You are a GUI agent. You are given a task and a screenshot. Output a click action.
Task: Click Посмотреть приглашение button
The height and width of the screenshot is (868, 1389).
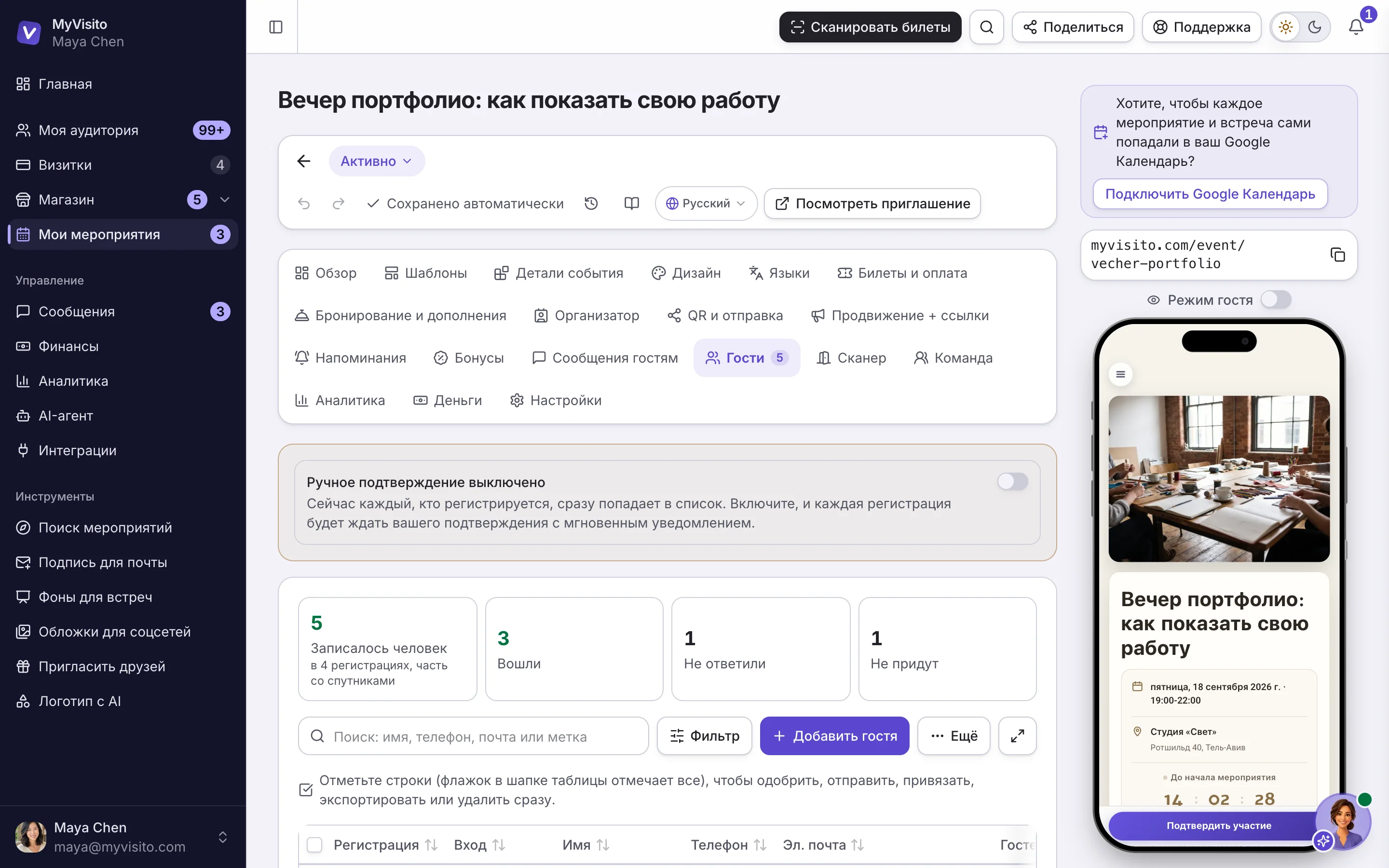872,203
